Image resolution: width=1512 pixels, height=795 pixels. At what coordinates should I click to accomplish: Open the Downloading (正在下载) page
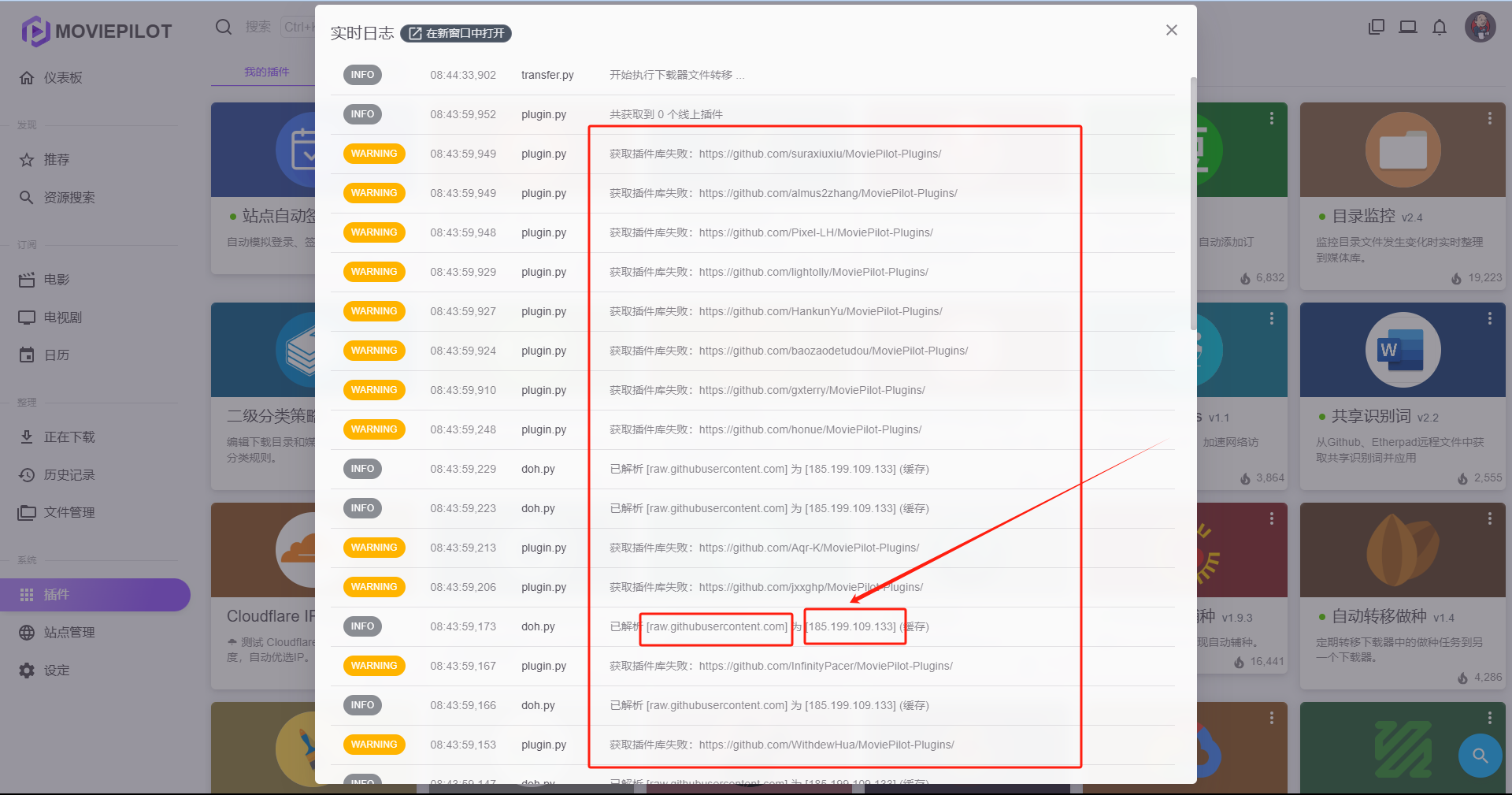point(69,437)
